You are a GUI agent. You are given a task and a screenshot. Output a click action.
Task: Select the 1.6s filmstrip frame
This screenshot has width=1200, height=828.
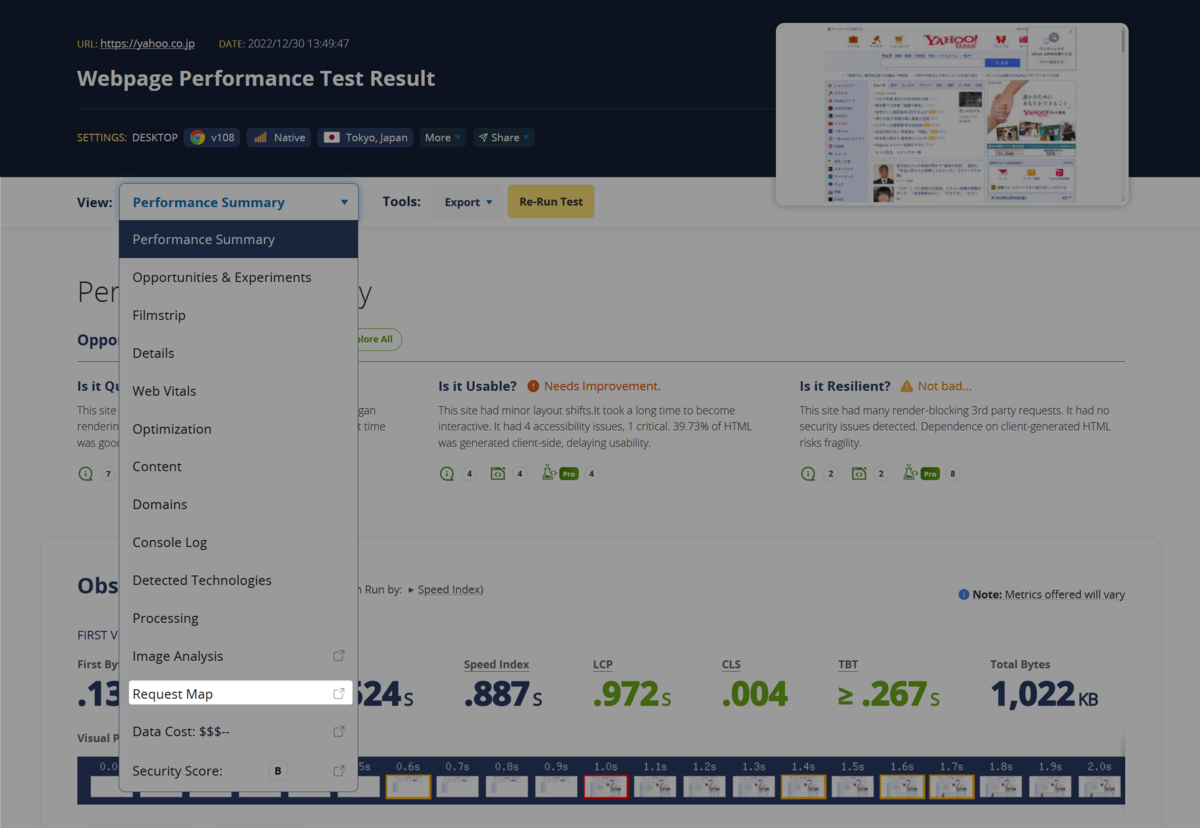[x=902, y=787]
